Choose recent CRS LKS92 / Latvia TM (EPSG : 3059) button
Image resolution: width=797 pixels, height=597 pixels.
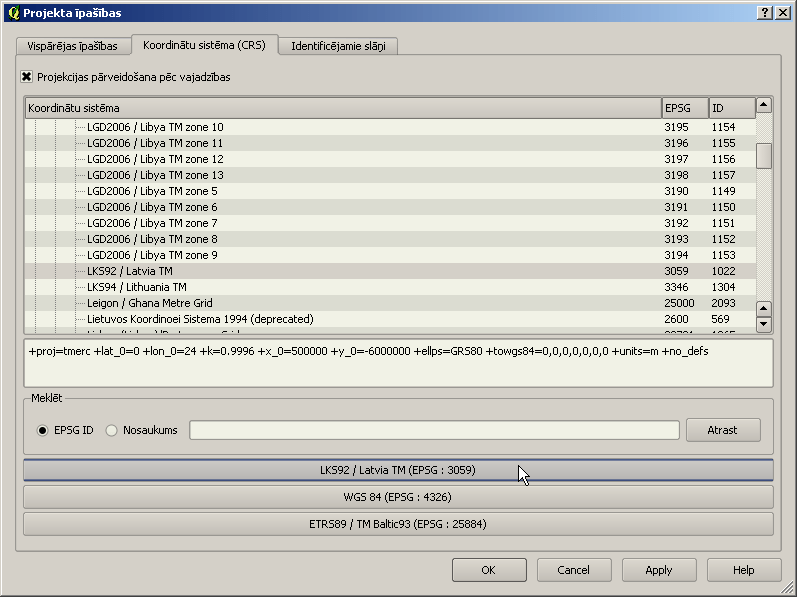coord(398,470)
